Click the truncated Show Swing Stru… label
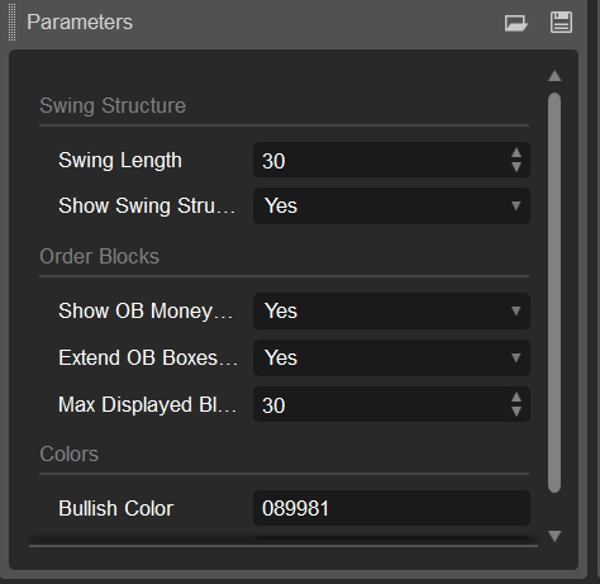Screen dimensions: 600x584 (147, 206)
